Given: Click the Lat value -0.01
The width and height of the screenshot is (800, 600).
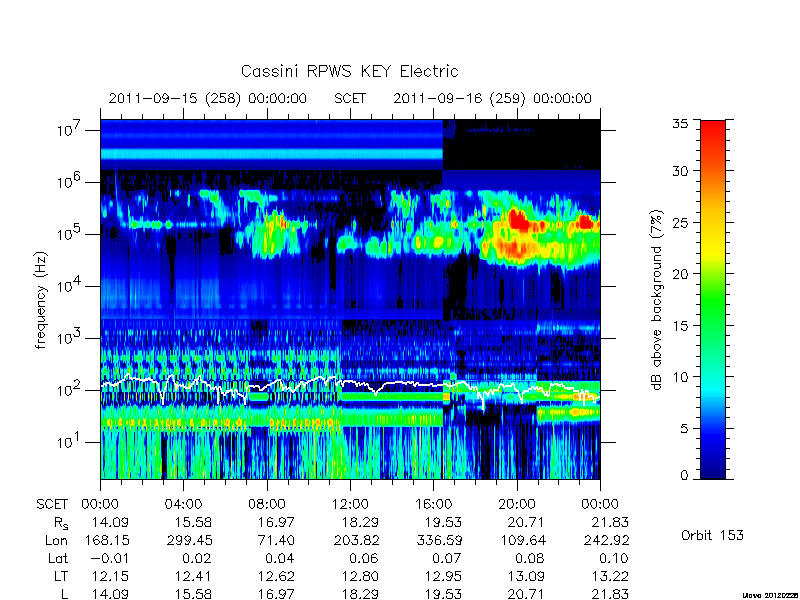Looking at the screenshot, I should click(x=108, y=559).
